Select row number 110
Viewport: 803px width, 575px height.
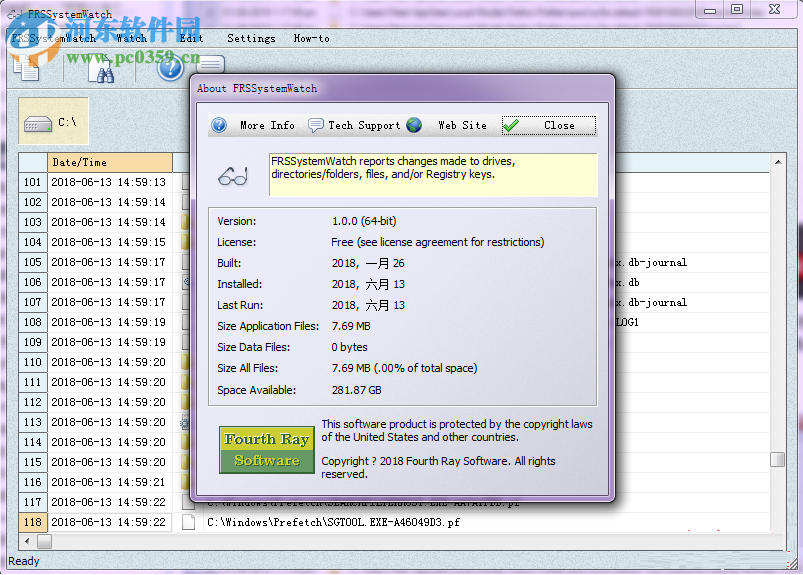pyautogui.click(x=33, y=362)
